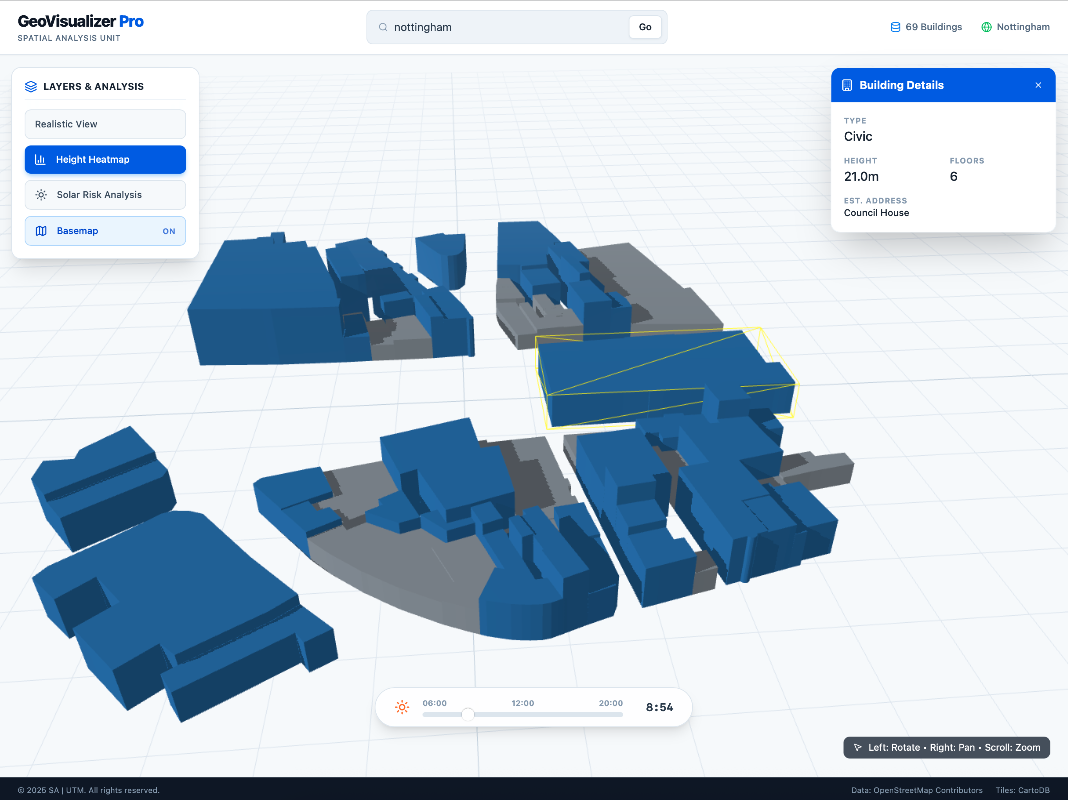Viewport: 1068px width, 800px height.
Task: Click the orange sun icon on timeline
Action: click(402, 707)
